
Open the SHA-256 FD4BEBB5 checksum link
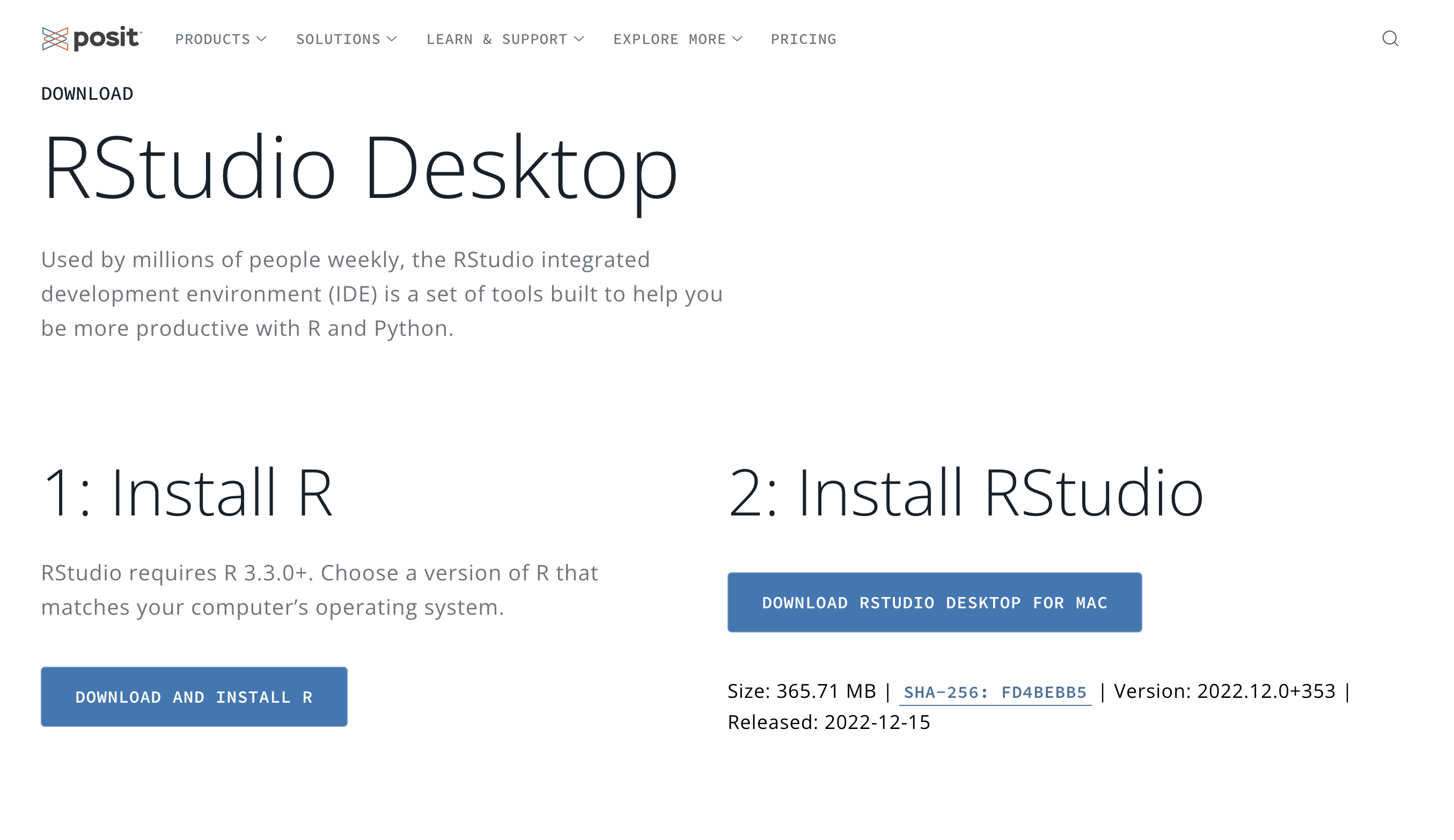pyautogui.click(x=995, y=692)
